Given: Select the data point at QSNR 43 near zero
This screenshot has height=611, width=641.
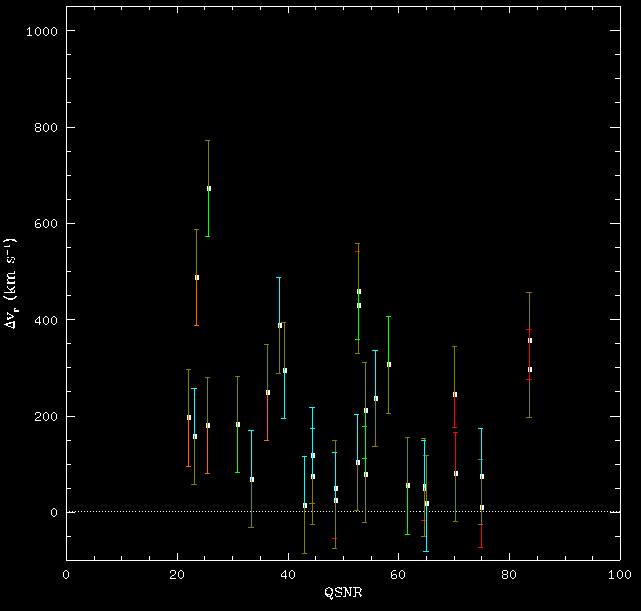Looking at the screenshot, I should tap(305, 506).
